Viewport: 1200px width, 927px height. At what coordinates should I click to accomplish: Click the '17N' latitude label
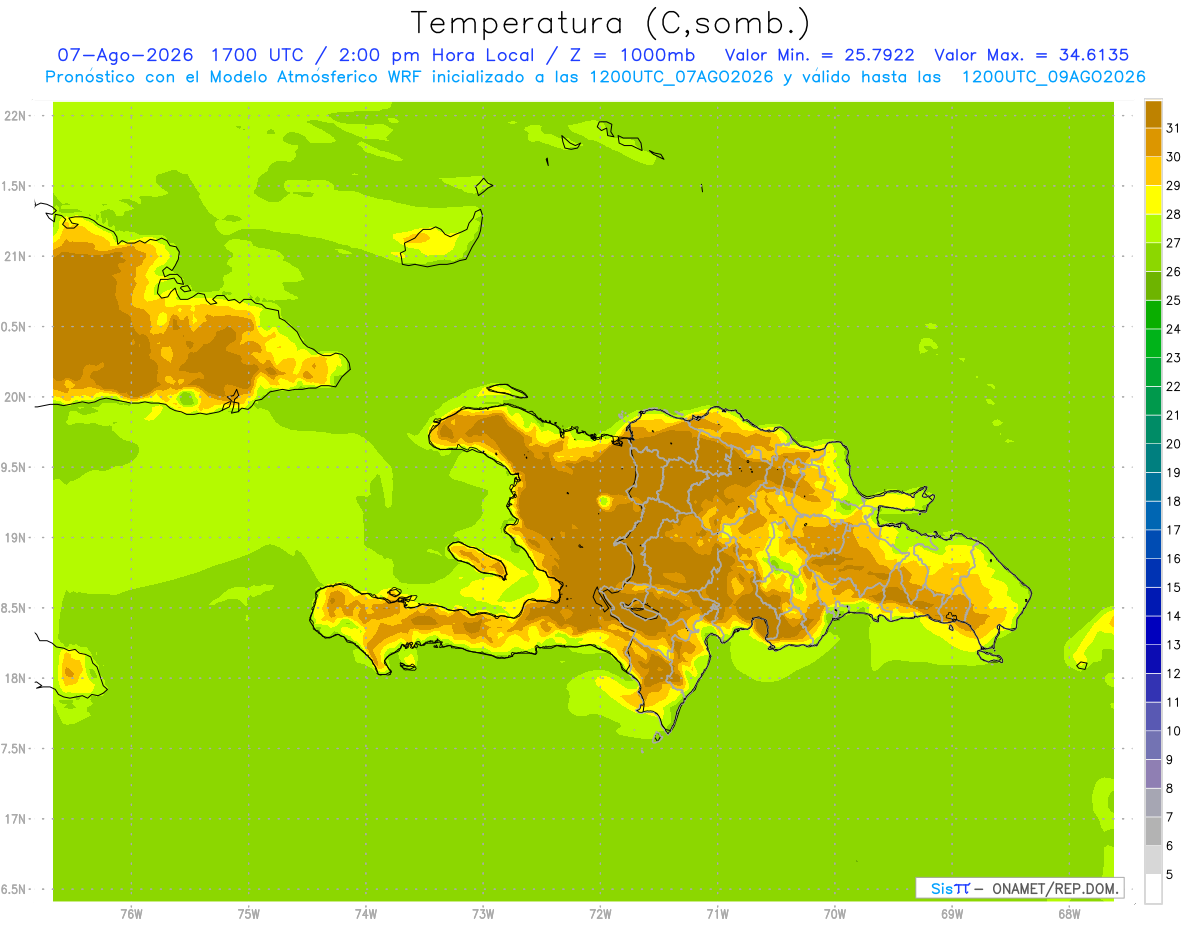[x=17, y=819]
